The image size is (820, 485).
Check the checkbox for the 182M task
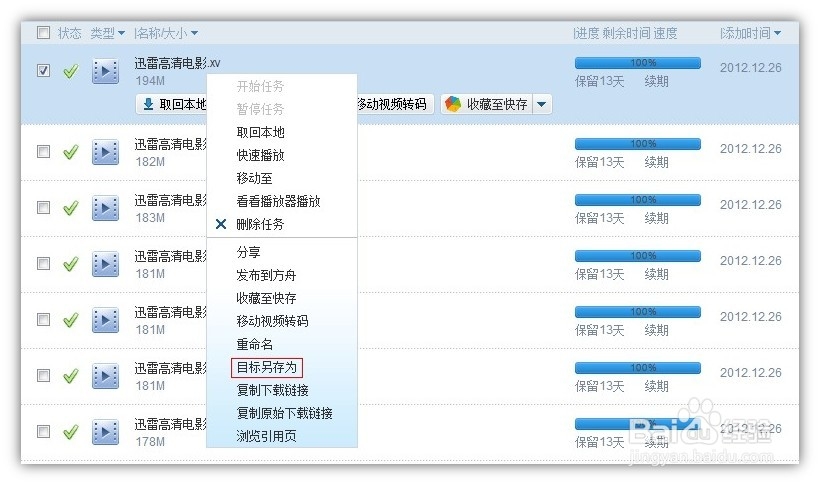[x=43, y=152]
